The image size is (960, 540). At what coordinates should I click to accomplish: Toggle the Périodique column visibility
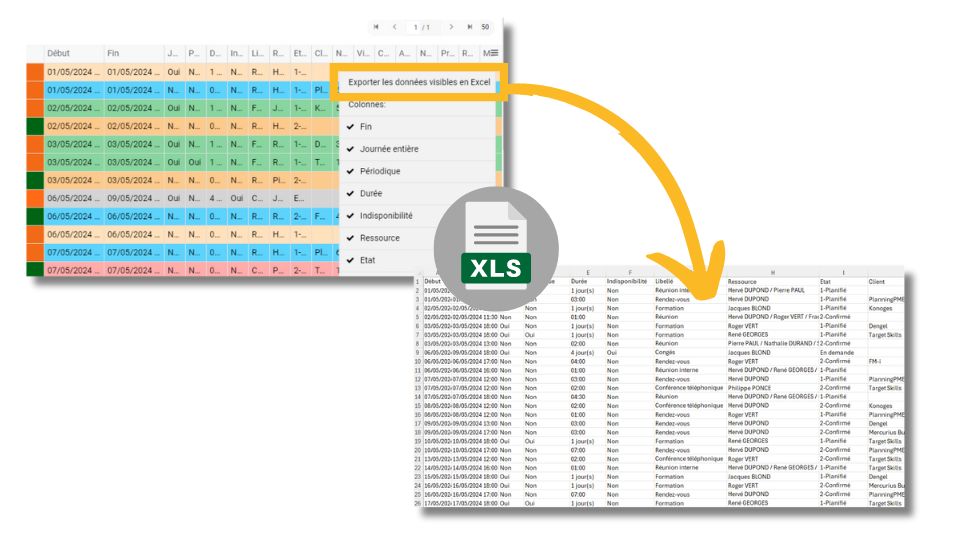(350, 171)
